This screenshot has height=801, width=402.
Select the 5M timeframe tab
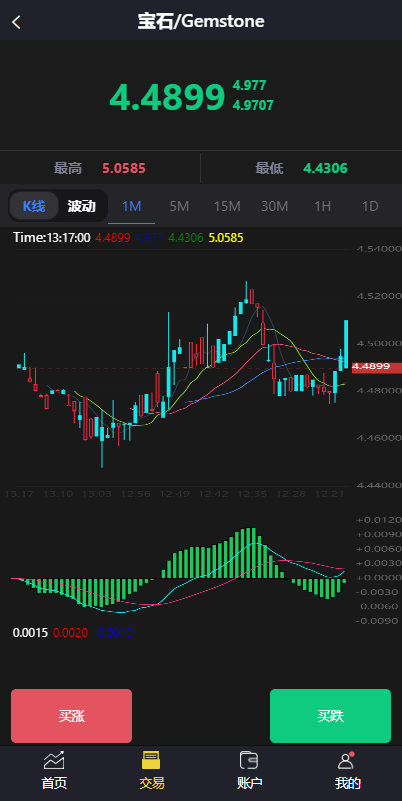(x=179, y=206)
